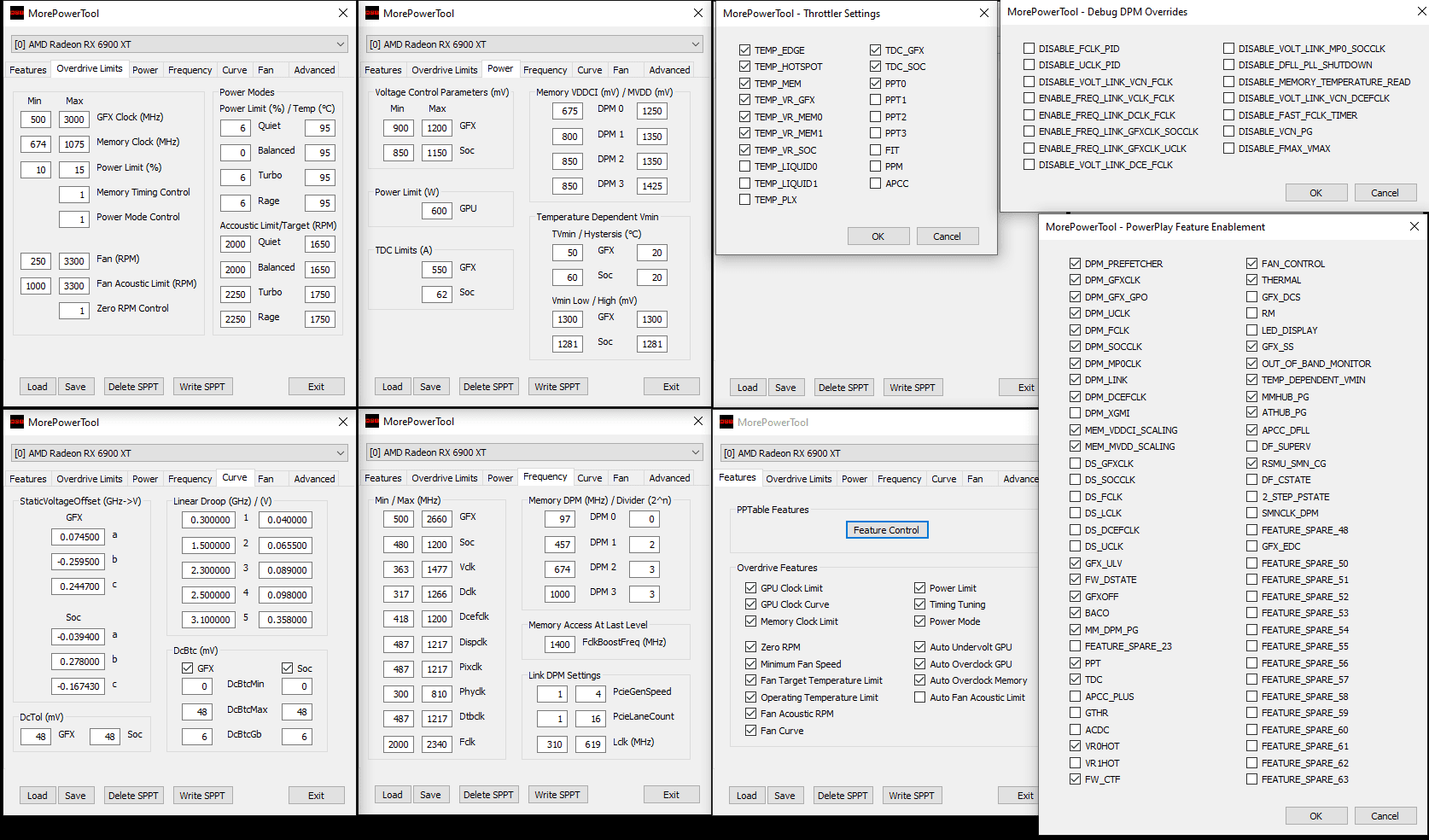Cancel the Debug DPM Overrides dialog

pos(1385,193)
